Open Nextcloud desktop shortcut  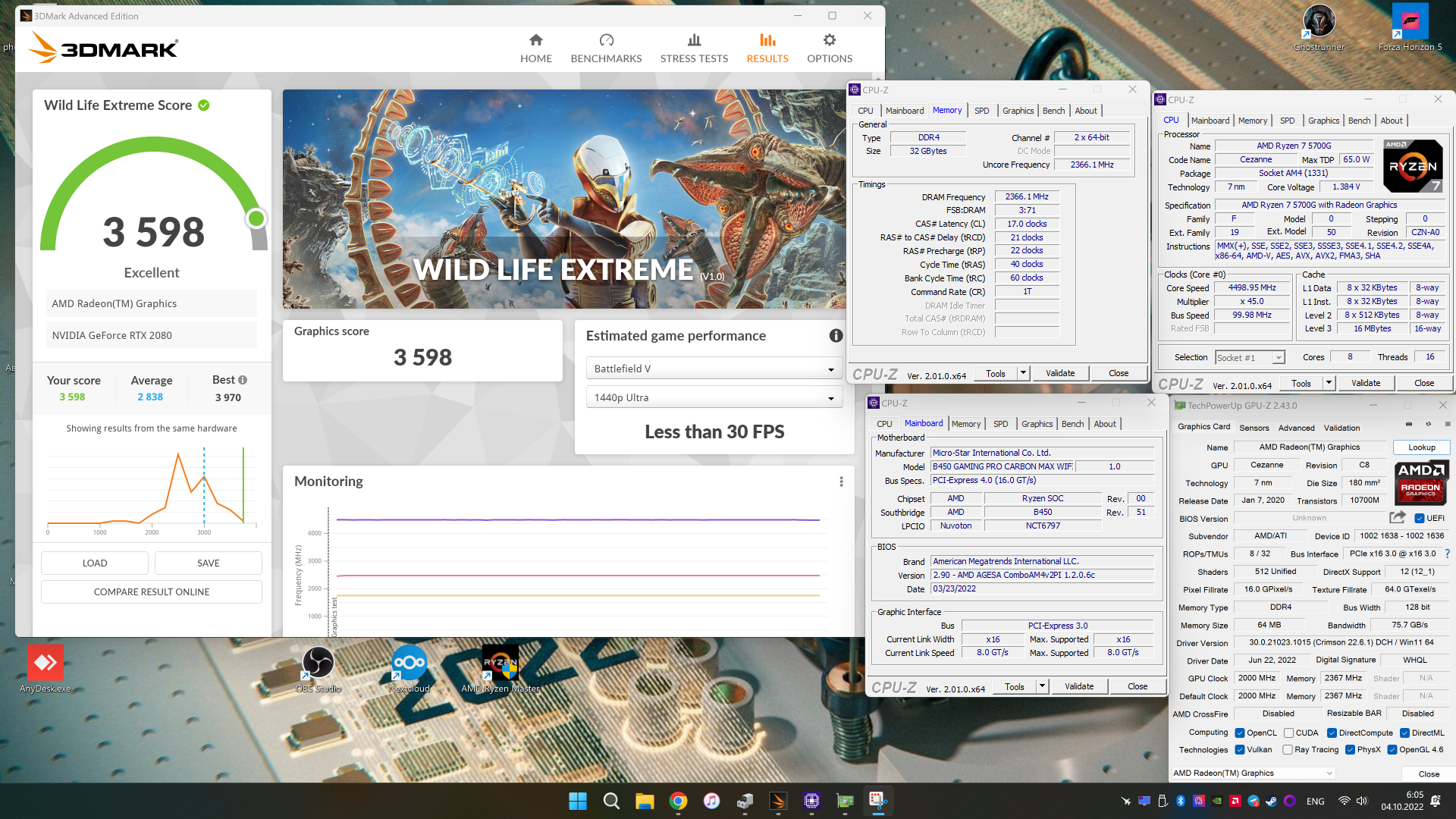point(409,669)
